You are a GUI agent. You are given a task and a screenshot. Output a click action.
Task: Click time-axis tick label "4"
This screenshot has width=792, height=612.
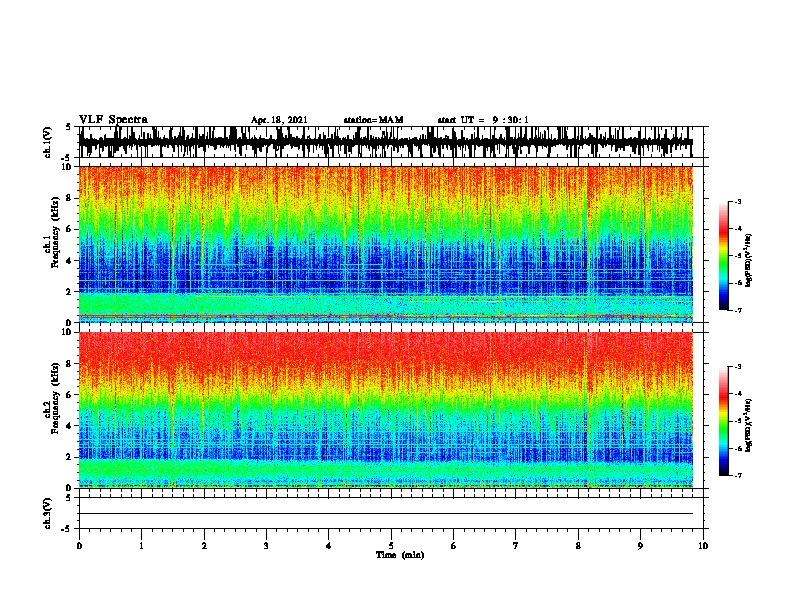[x=329, y=546]
